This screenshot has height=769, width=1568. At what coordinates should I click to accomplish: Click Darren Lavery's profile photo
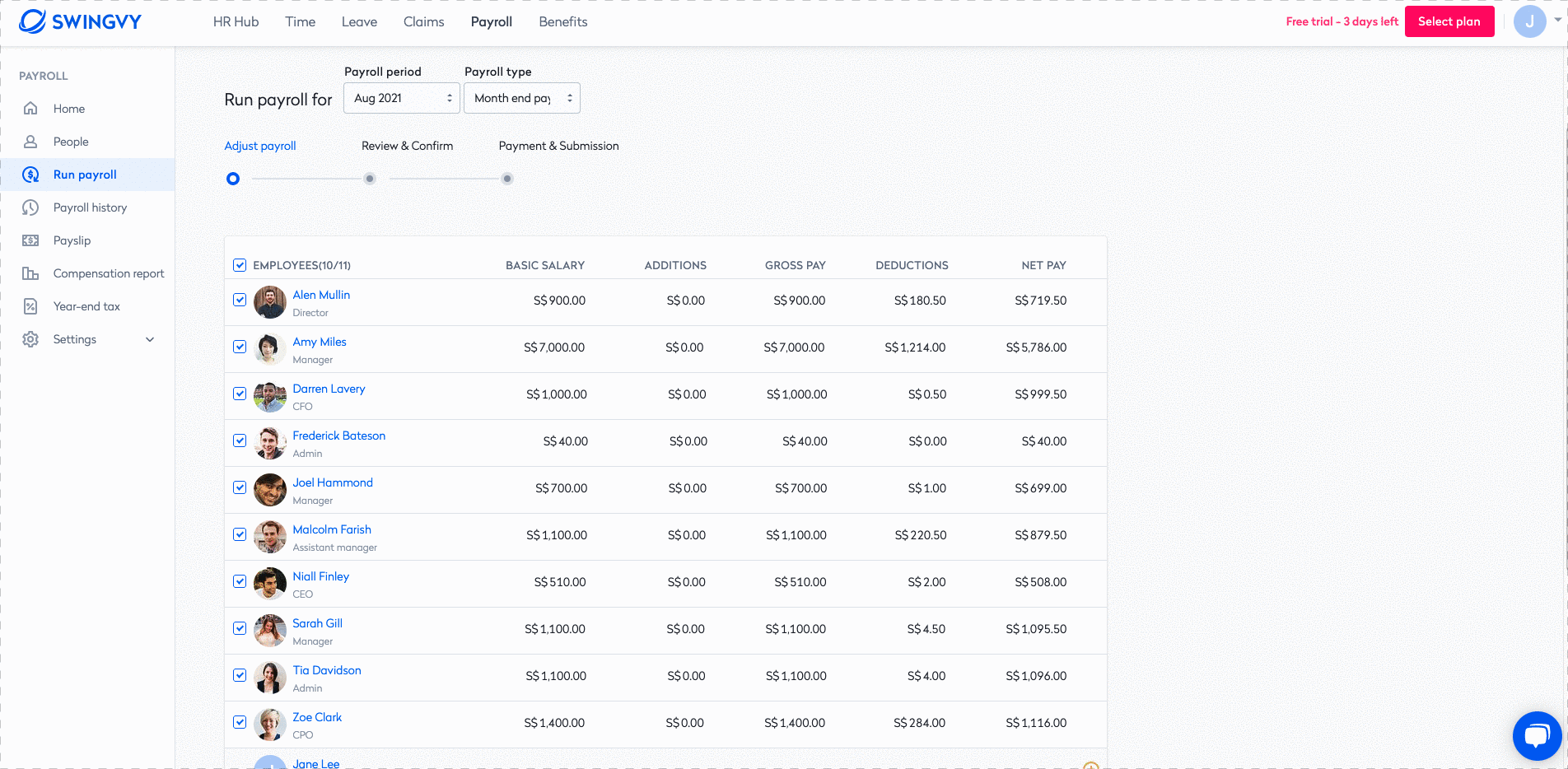click(270, 396)
